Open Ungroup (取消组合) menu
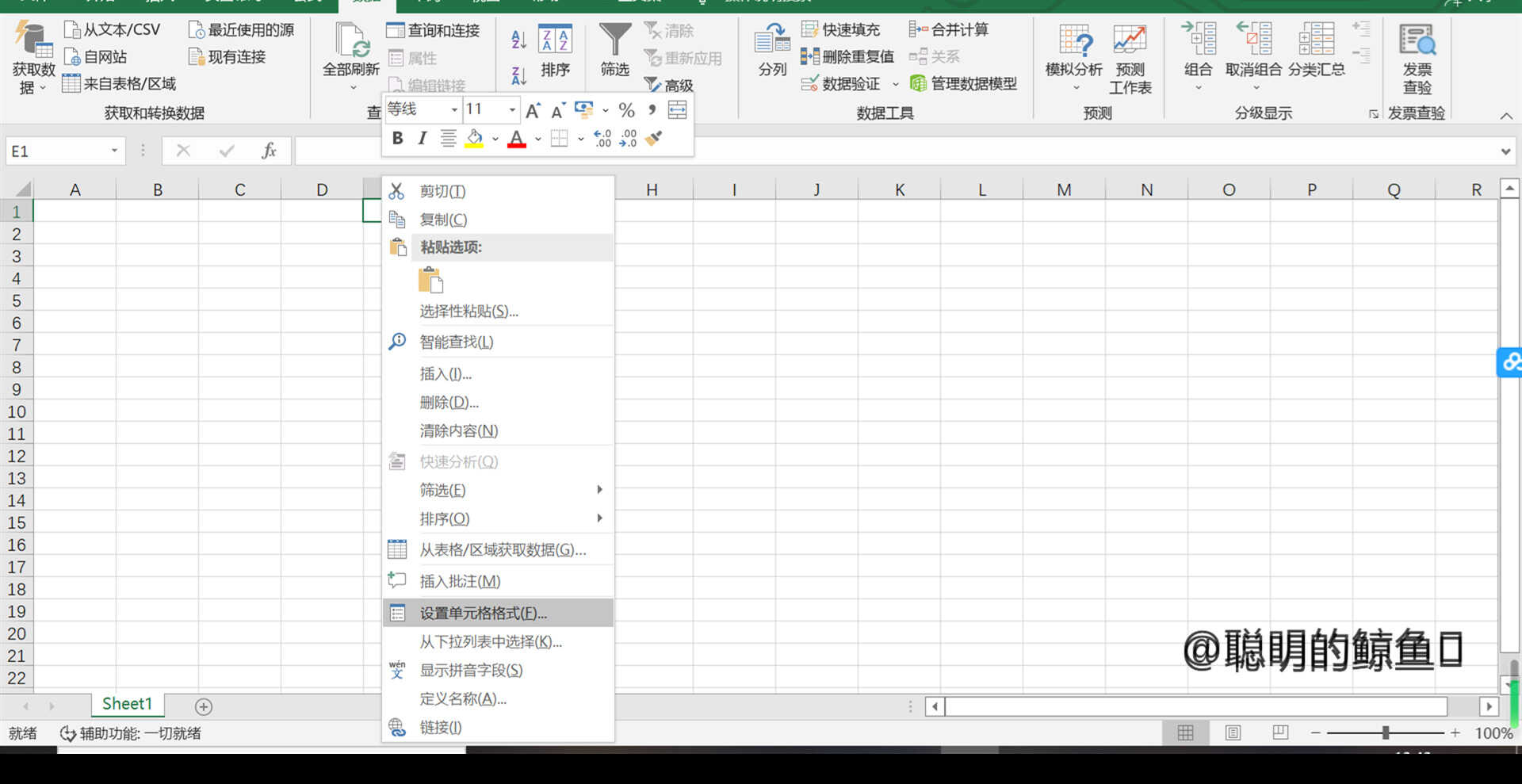 [x=1253, y=55]
